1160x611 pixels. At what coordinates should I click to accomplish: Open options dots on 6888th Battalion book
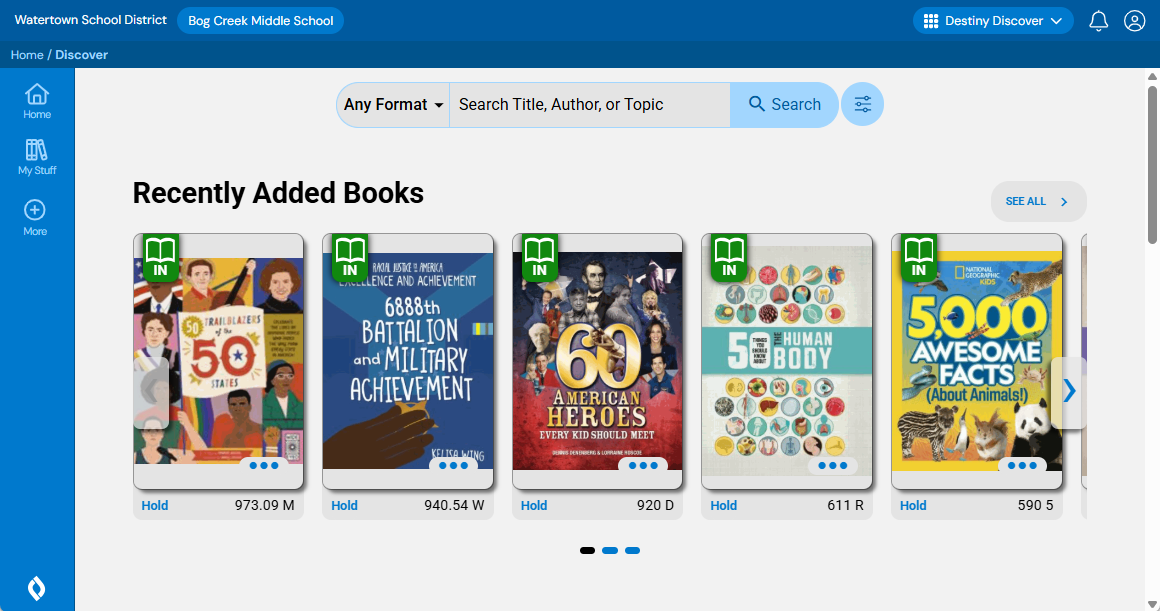point(453,465)
